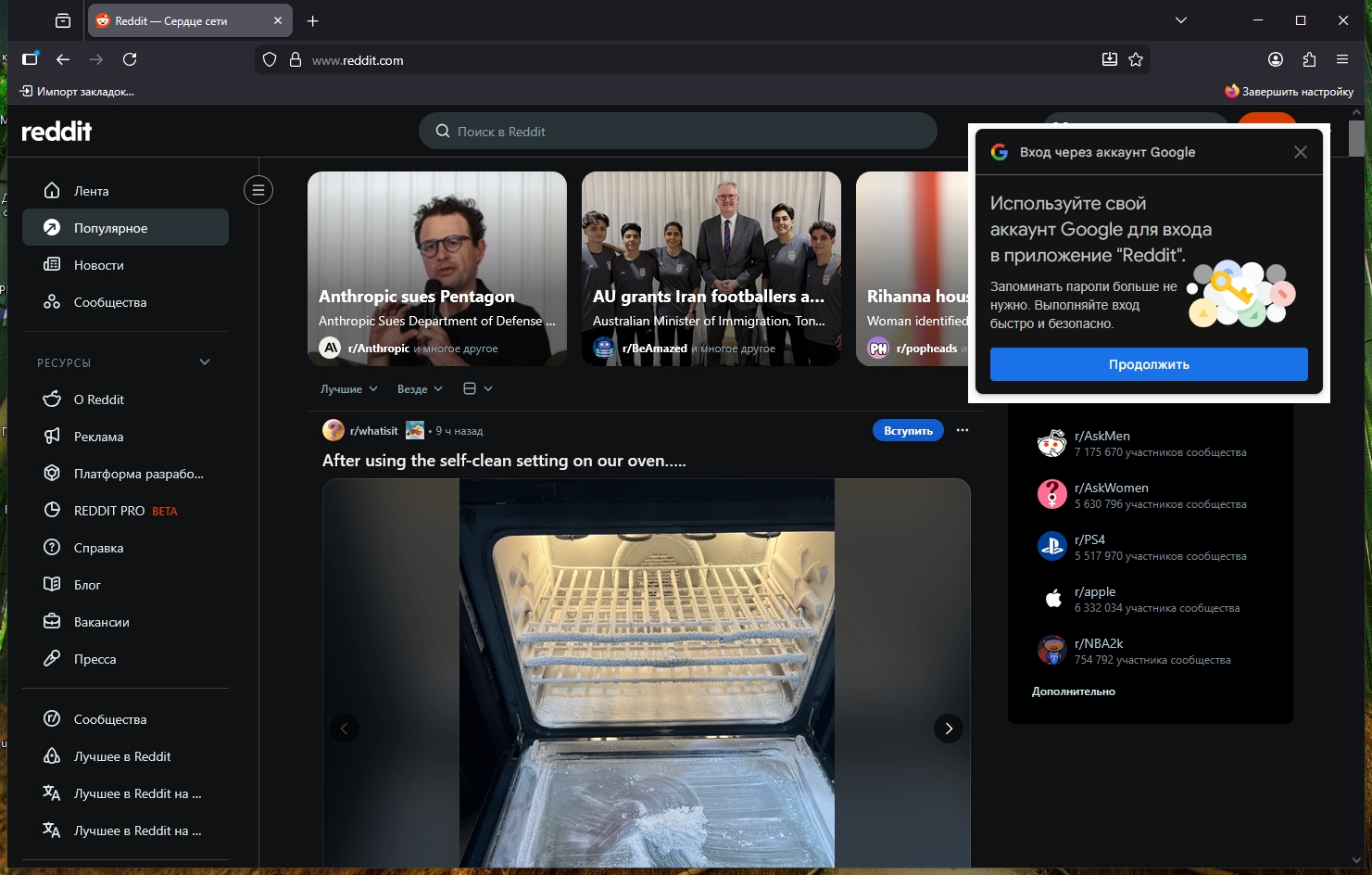Reload the page in the browser

(x=130, y=59)
